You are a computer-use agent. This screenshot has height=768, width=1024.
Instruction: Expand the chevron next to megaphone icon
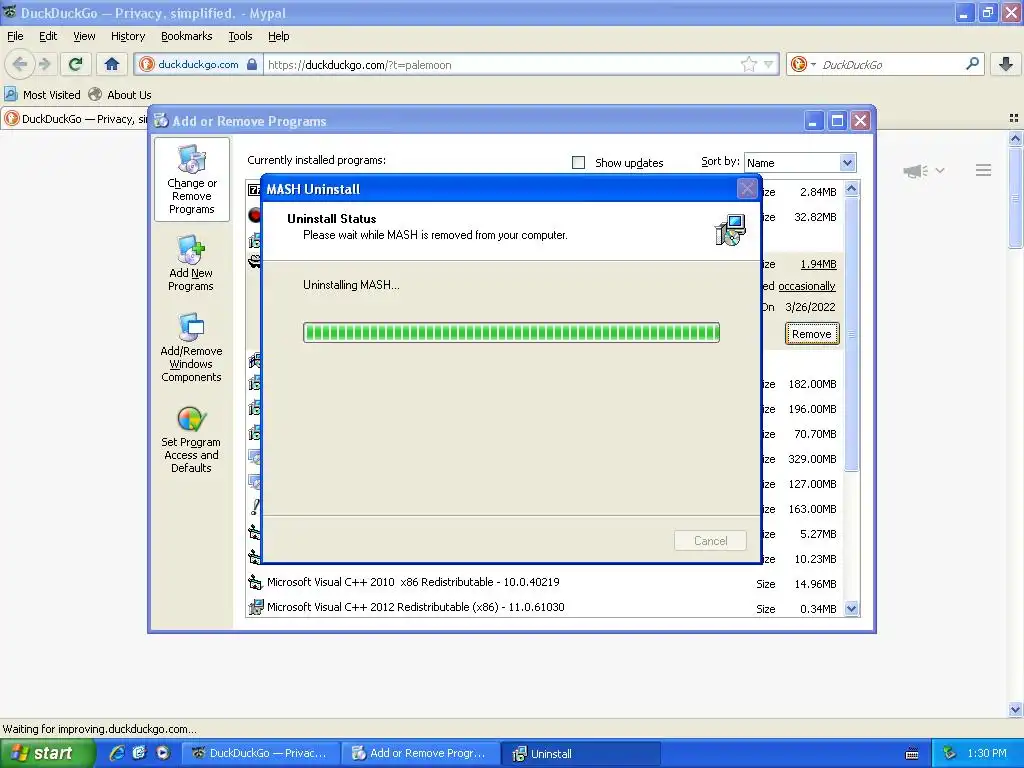coord(940,170)
